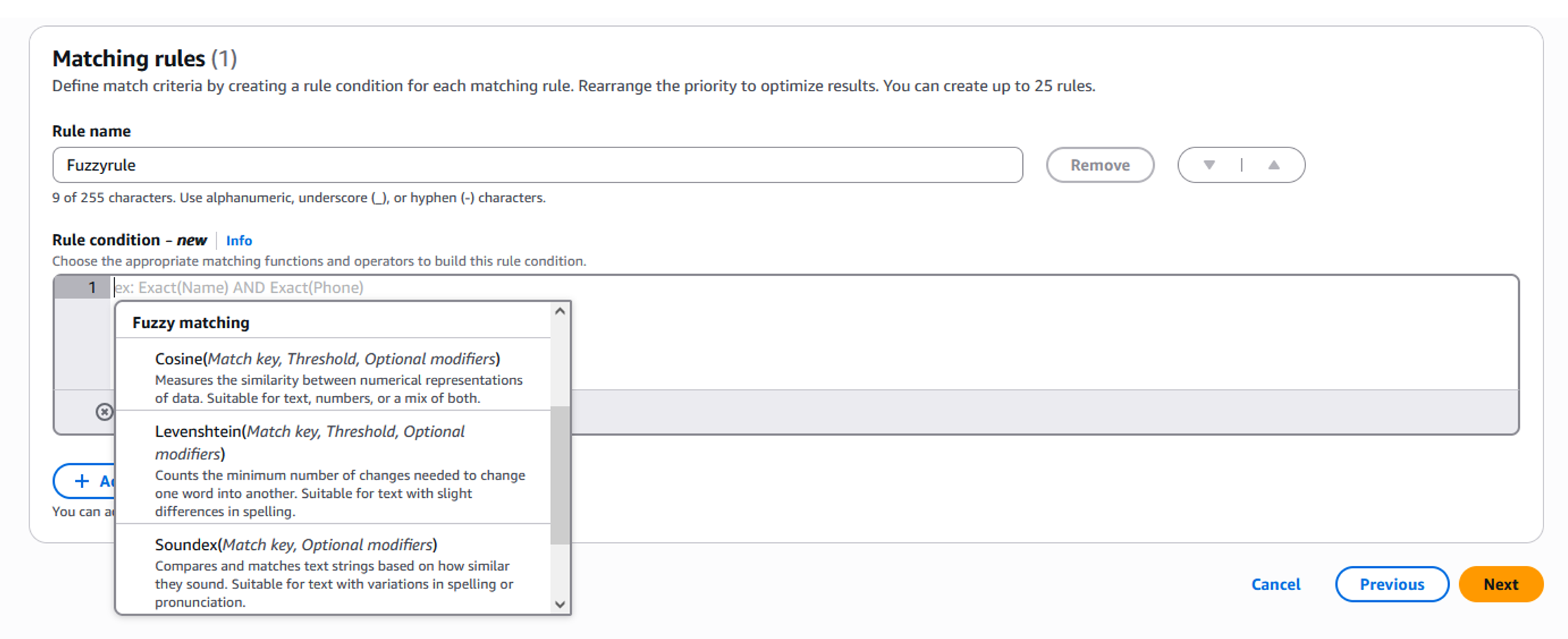Move Fuzzyrule priority up with arrow icon

1274,164
